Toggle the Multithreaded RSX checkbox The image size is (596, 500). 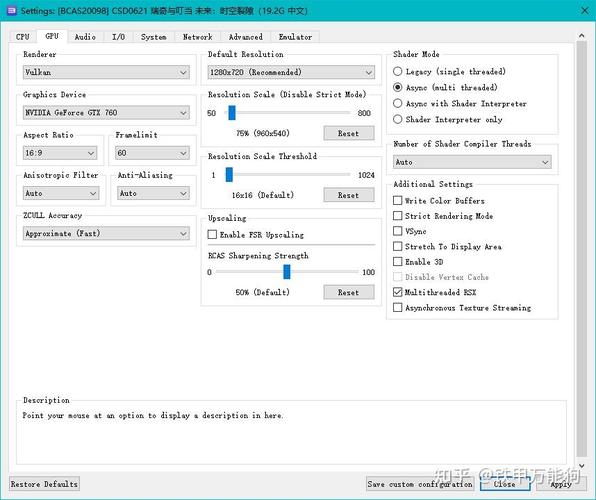[x=398, y=292]
